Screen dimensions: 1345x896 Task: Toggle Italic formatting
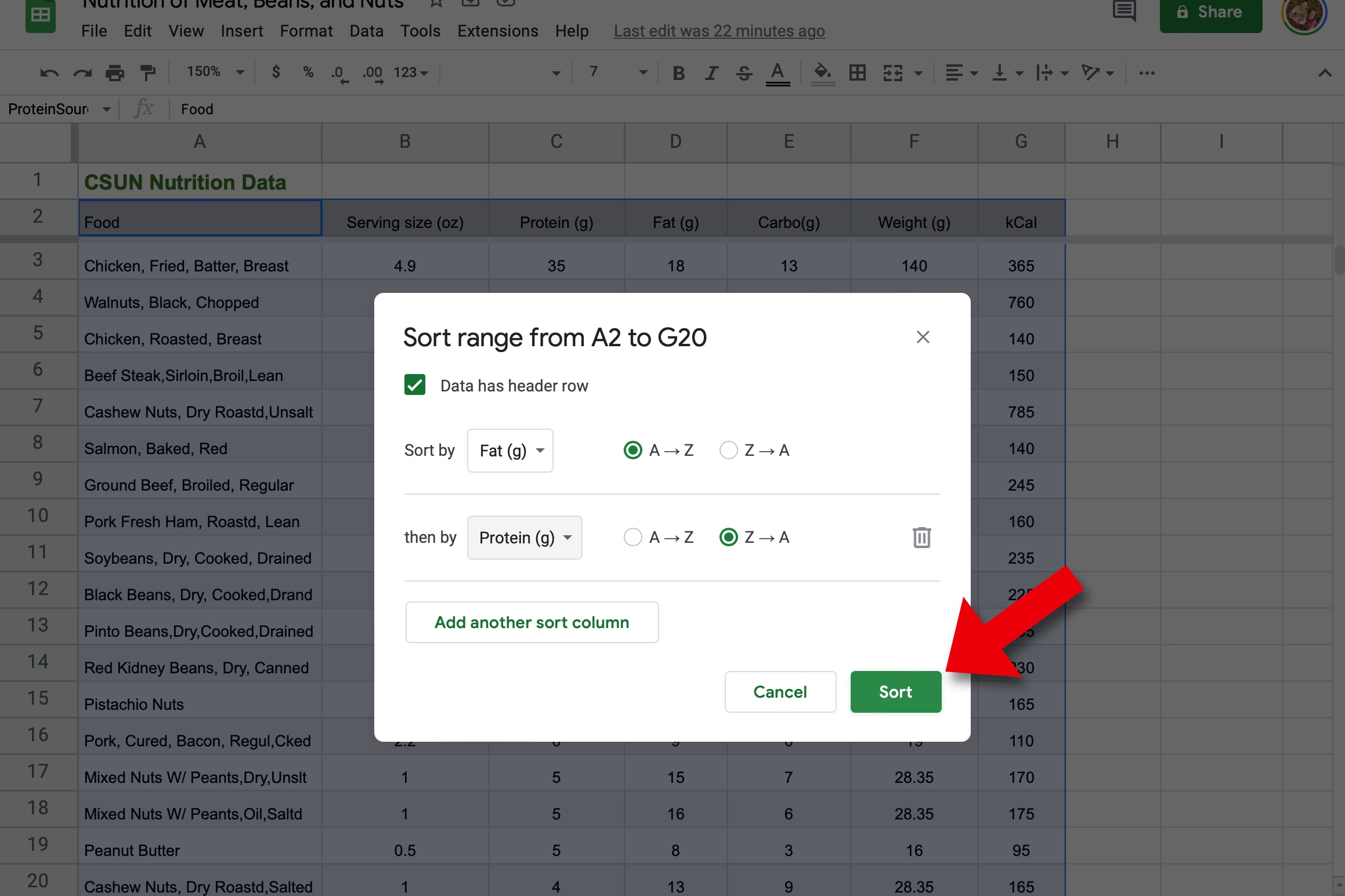click(x=711, y=72)
